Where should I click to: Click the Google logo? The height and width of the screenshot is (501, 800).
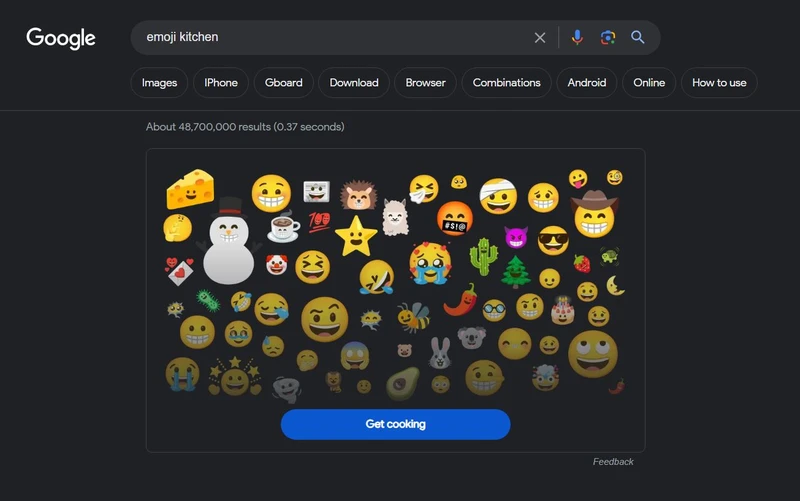click(61, 38)
